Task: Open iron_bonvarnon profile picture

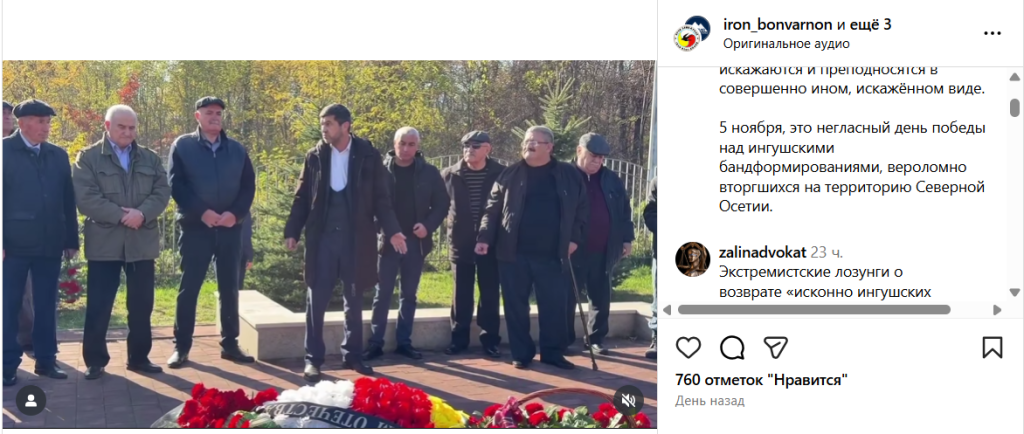Action: click(692, 33)
